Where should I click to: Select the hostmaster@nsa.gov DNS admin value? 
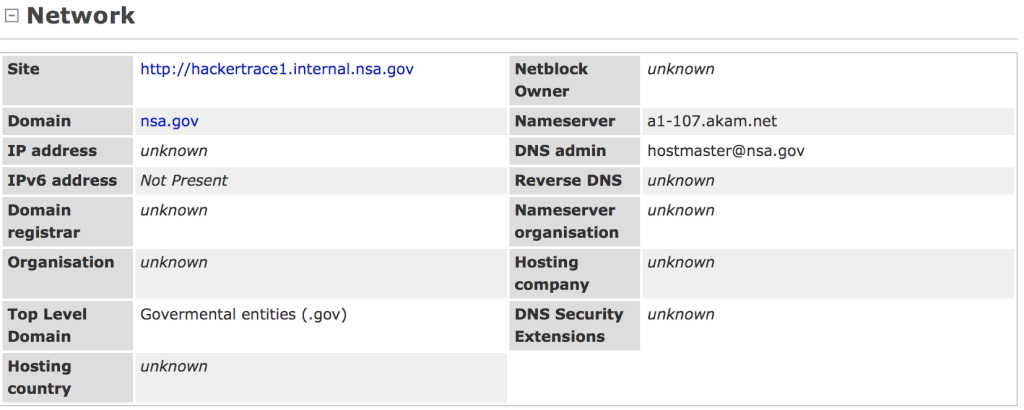(x=726, y=151)
